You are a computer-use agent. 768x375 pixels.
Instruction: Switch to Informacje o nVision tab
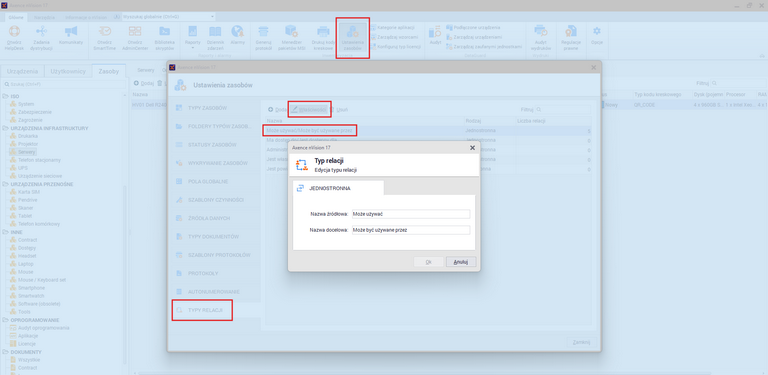tap(87, 17)
